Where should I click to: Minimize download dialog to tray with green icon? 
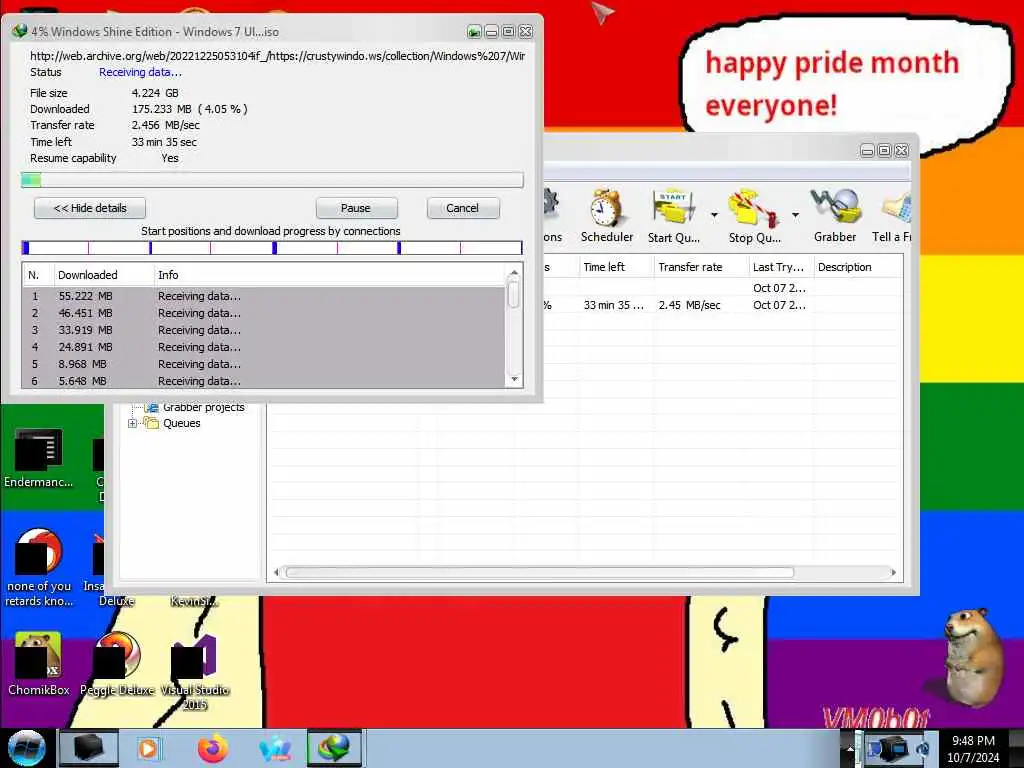coord(474,31)
